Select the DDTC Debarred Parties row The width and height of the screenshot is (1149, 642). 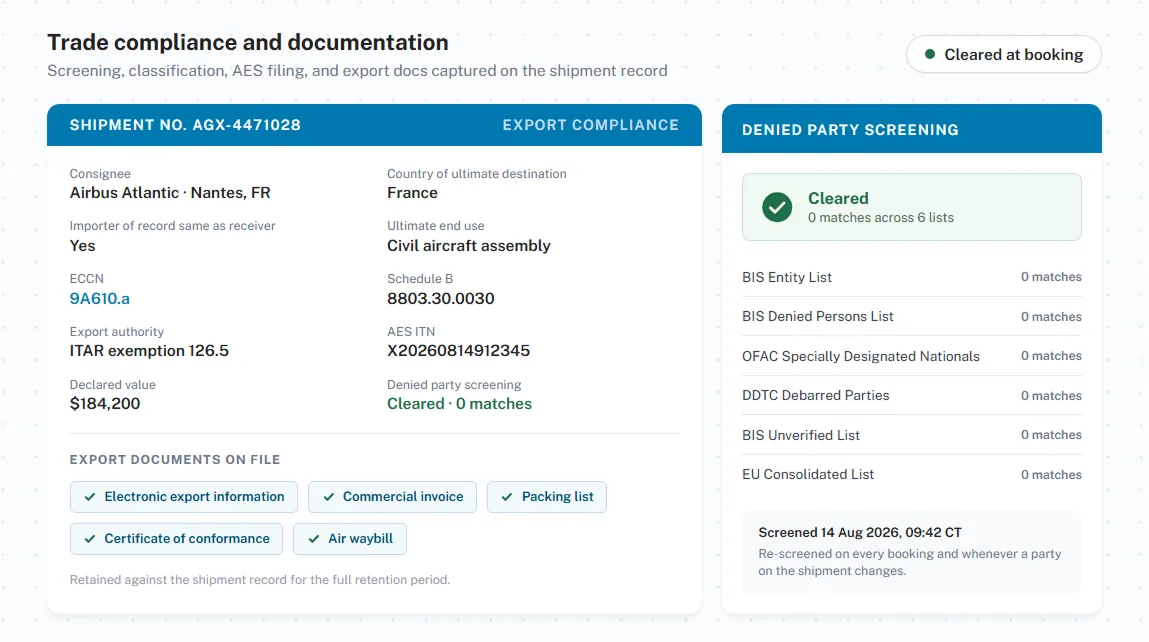click(x=912, y=396)
